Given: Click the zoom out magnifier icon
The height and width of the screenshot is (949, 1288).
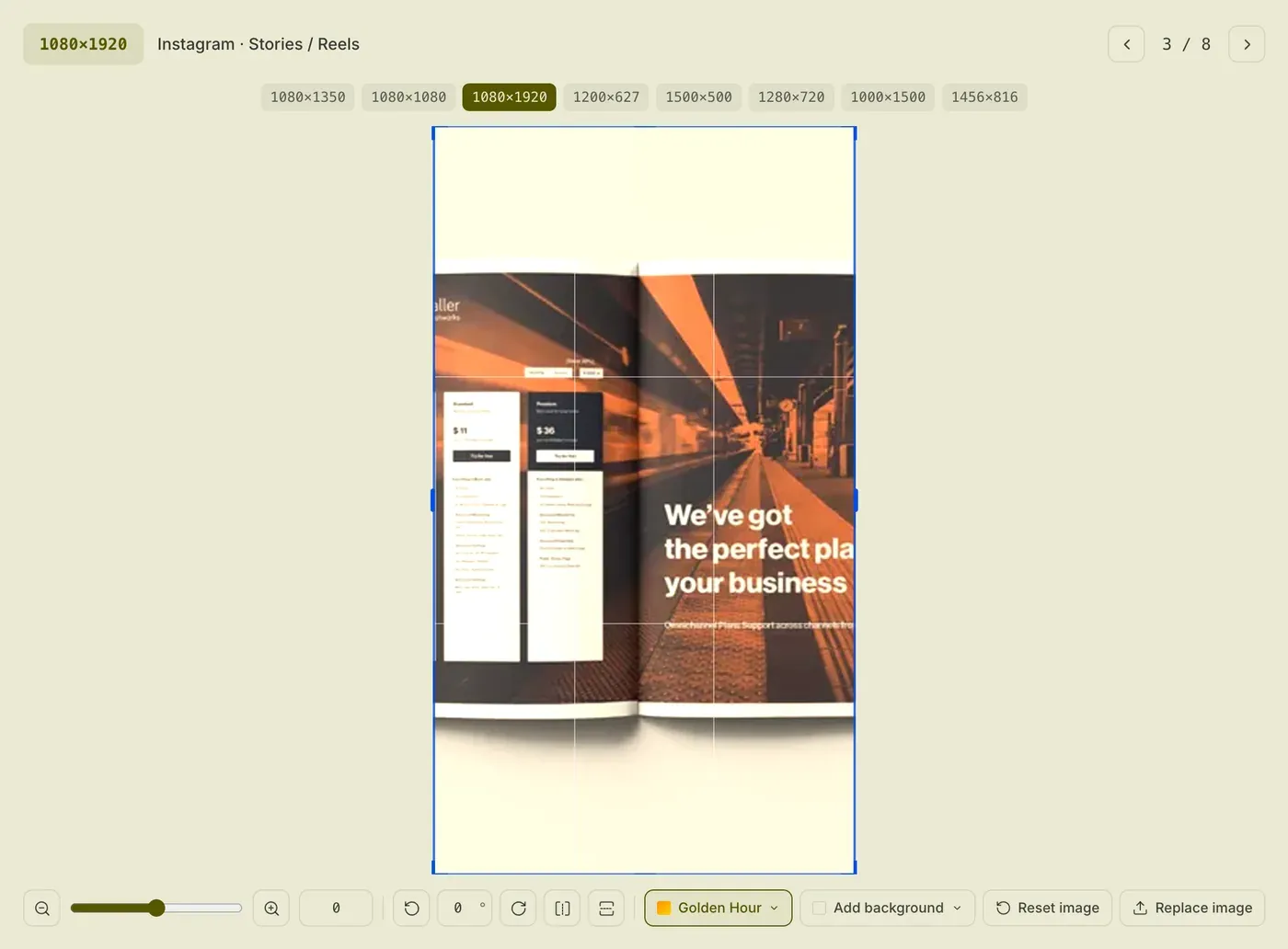Looking at the screenshot, I should (42, 909).
